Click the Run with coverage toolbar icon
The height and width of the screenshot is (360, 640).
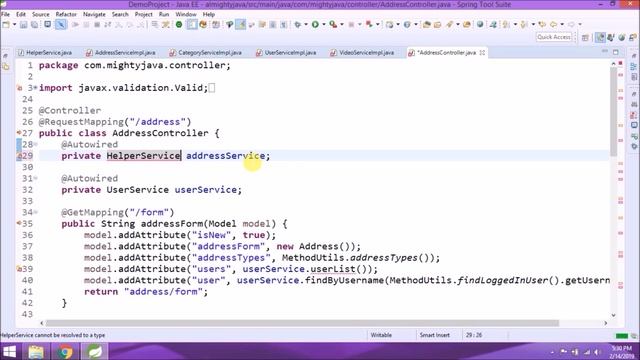pyautogui.click(x=333, y=24)
